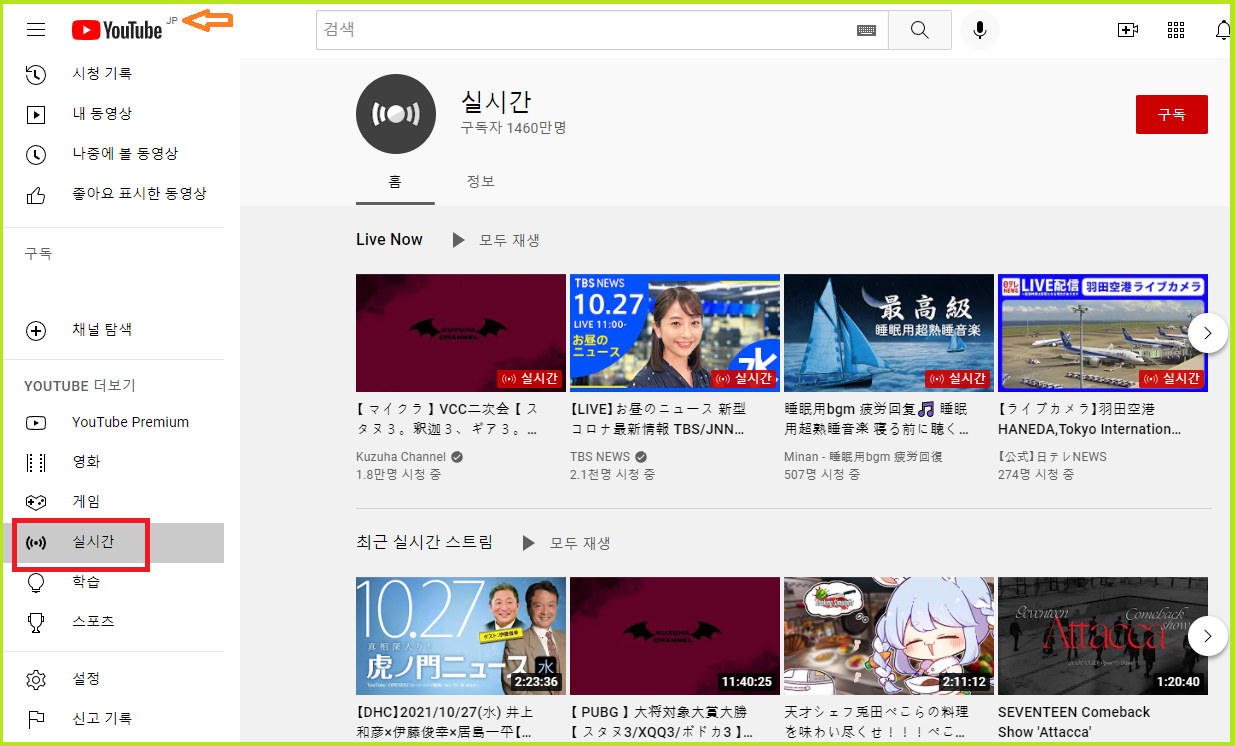Viewport: 1235px width, 746px height.
Task: Open the 羽田空港 live camera thumbnail
Action: point(1103,333)
